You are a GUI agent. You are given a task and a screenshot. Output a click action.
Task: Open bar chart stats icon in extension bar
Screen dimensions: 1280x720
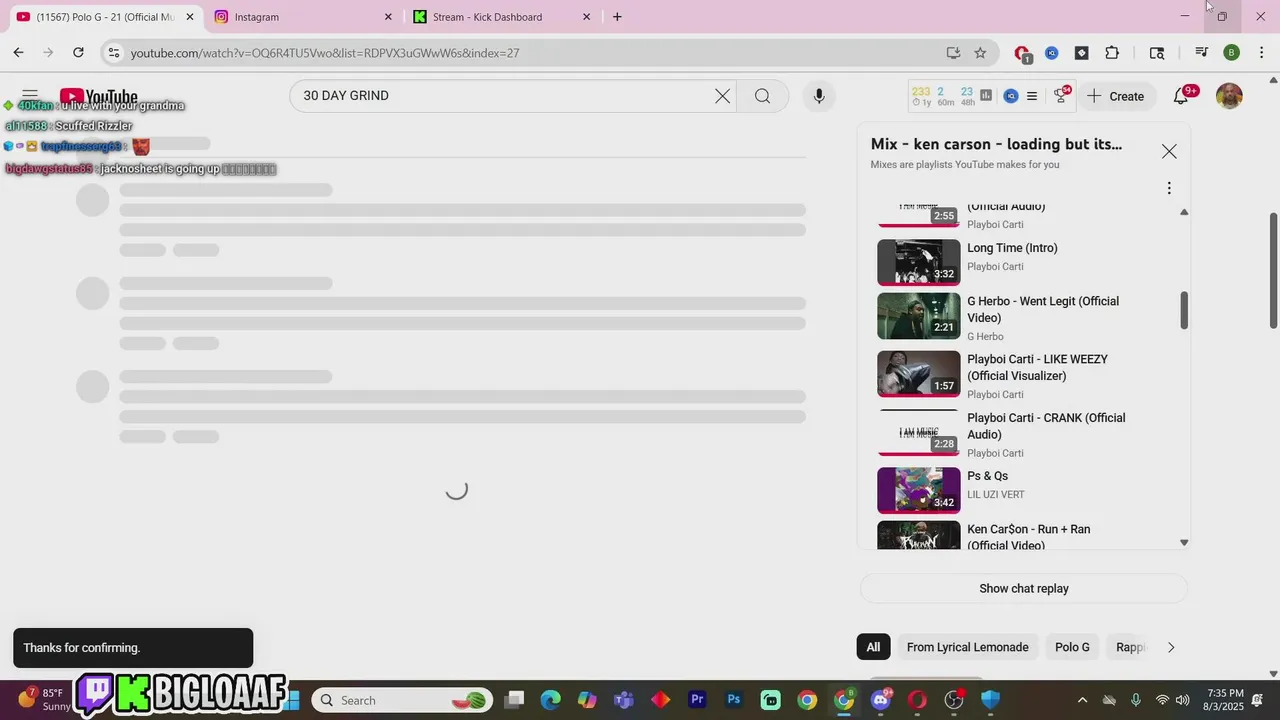click(x=986, y=96)
